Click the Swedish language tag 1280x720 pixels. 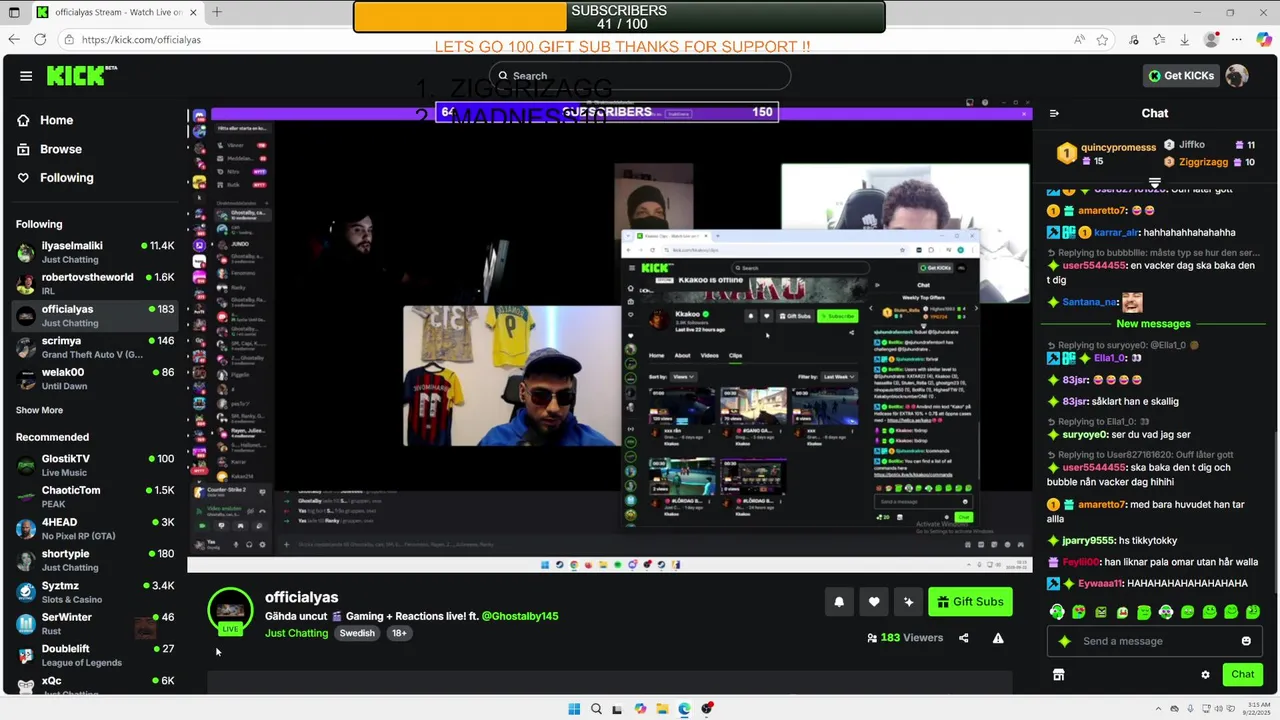click(357, 633)
